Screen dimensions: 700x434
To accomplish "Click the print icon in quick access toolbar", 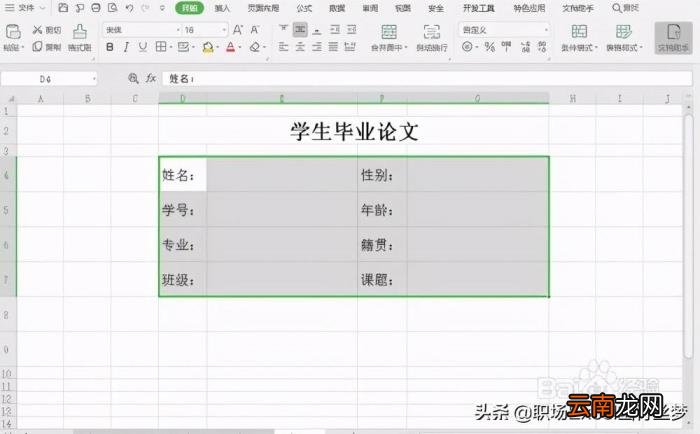I will (96, 8).
